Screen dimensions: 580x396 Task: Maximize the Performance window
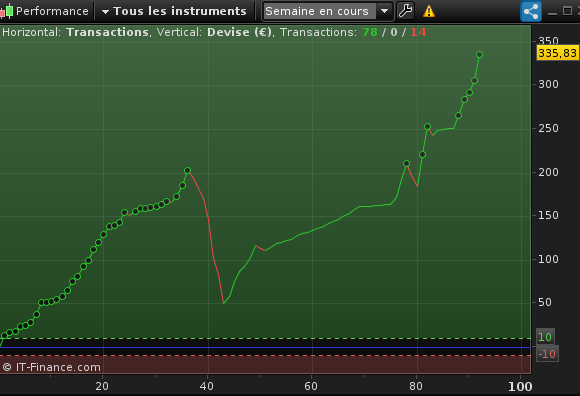[567, 11]
